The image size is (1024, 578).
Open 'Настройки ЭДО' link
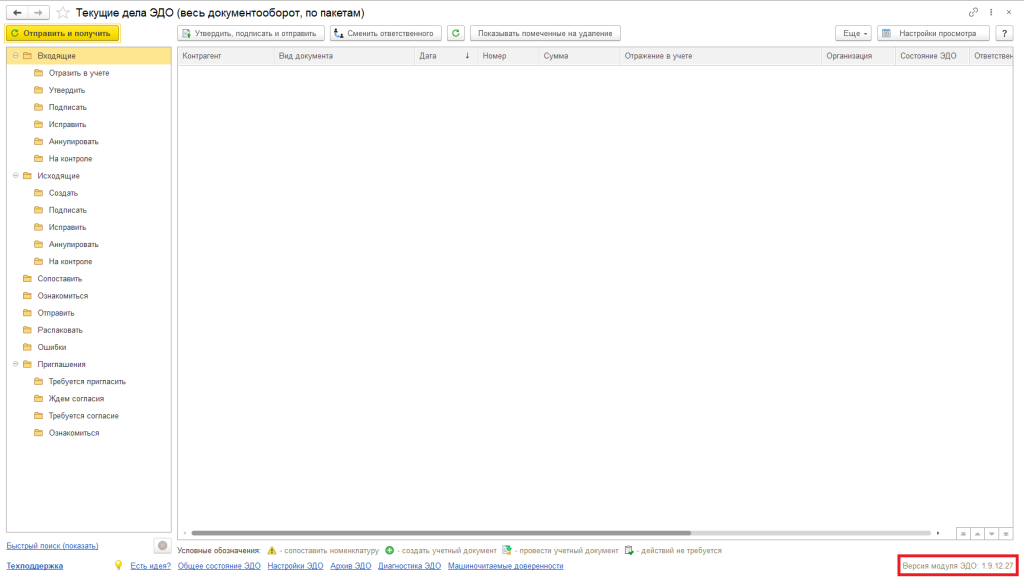[295, 566]
